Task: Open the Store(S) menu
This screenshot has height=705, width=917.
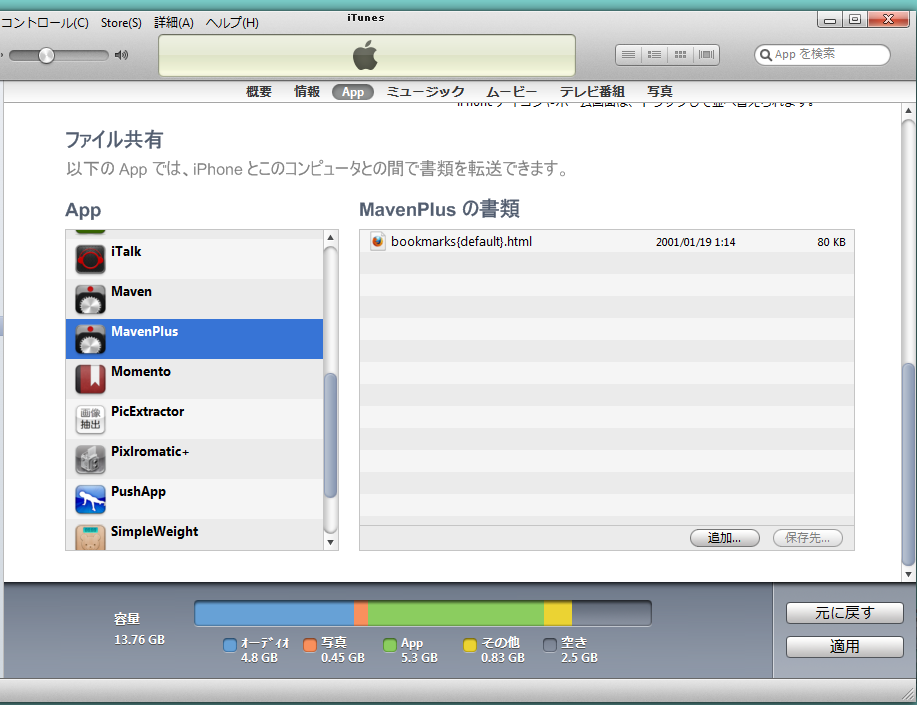Action: click(121, 23)
